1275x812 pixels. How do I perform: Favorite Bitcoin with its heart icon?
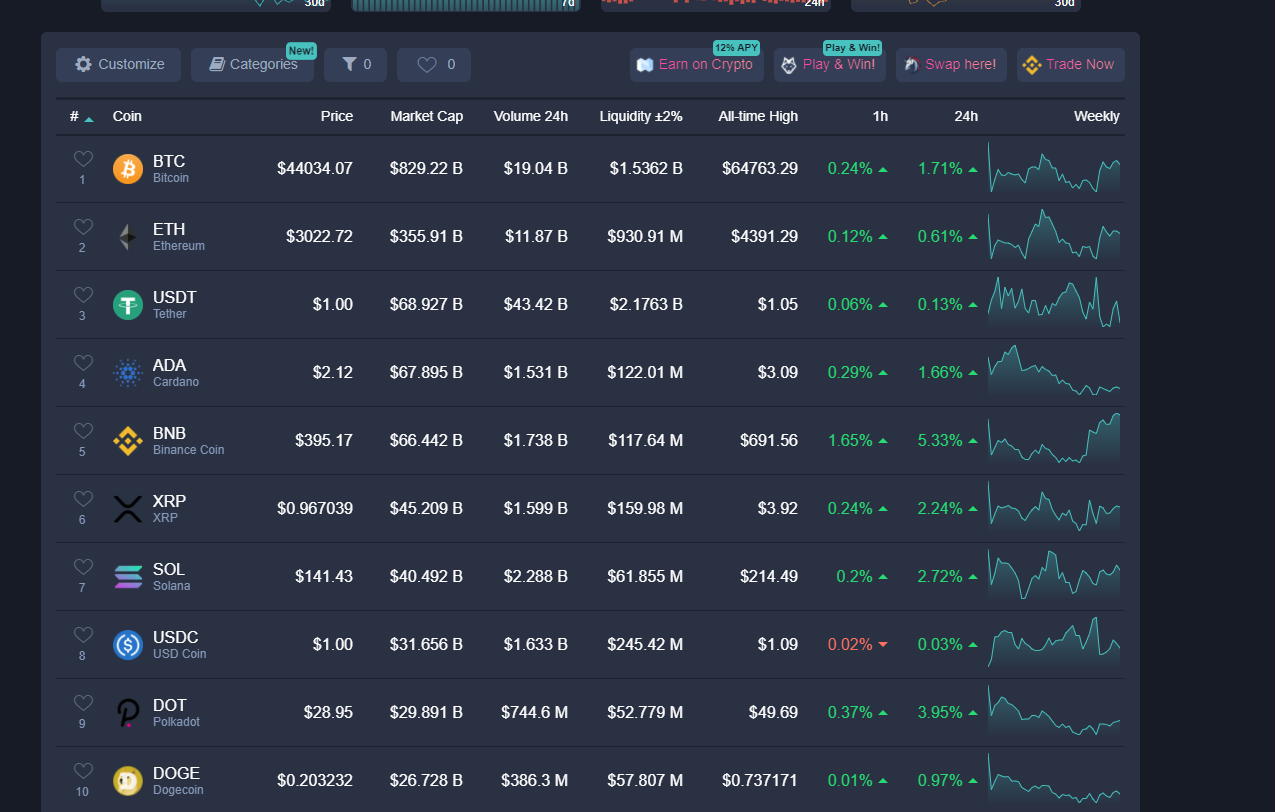click(83, 159)
